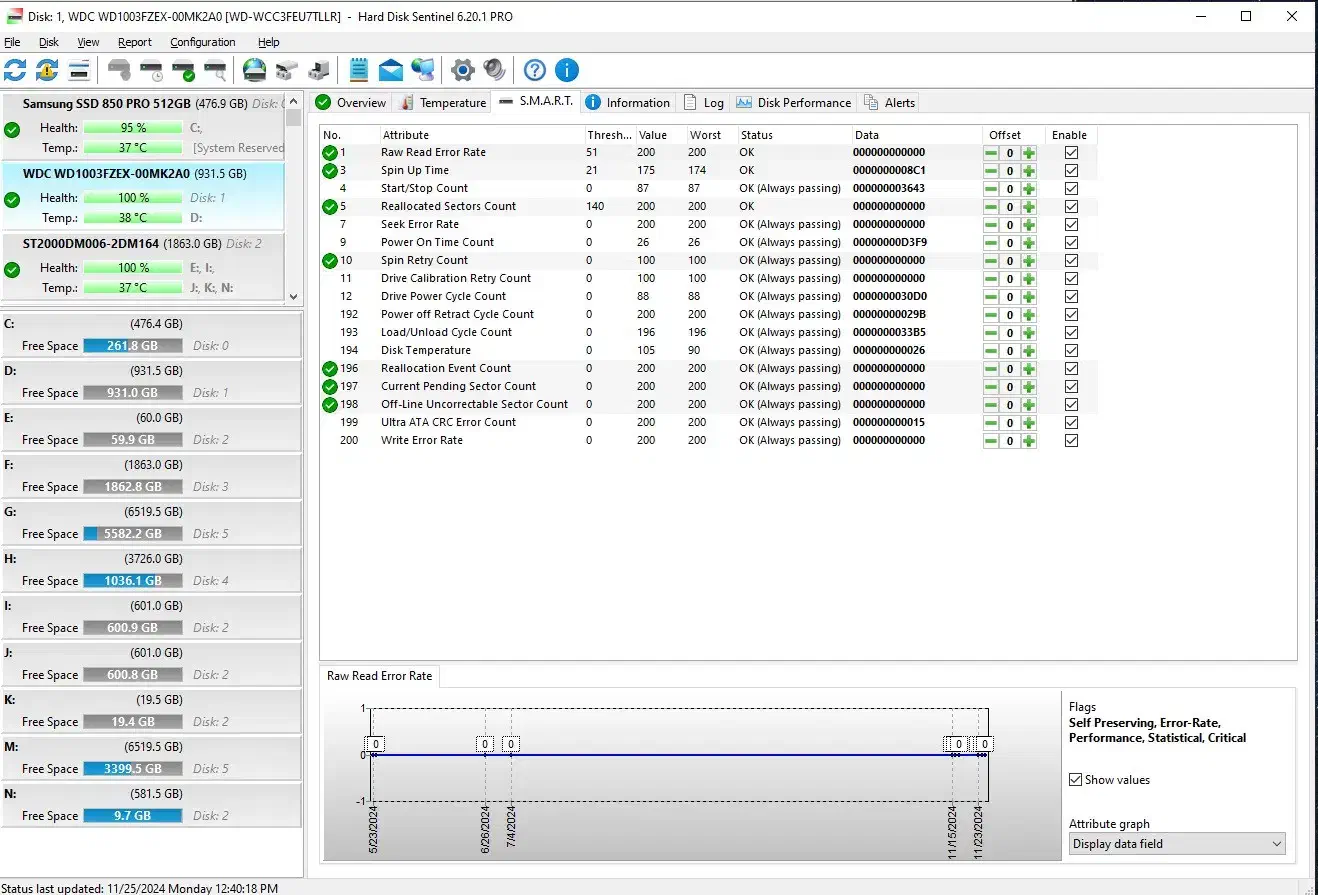Open the Configuration menu
Viewport: 1318px width, 895px height.
tap(202, 42)
